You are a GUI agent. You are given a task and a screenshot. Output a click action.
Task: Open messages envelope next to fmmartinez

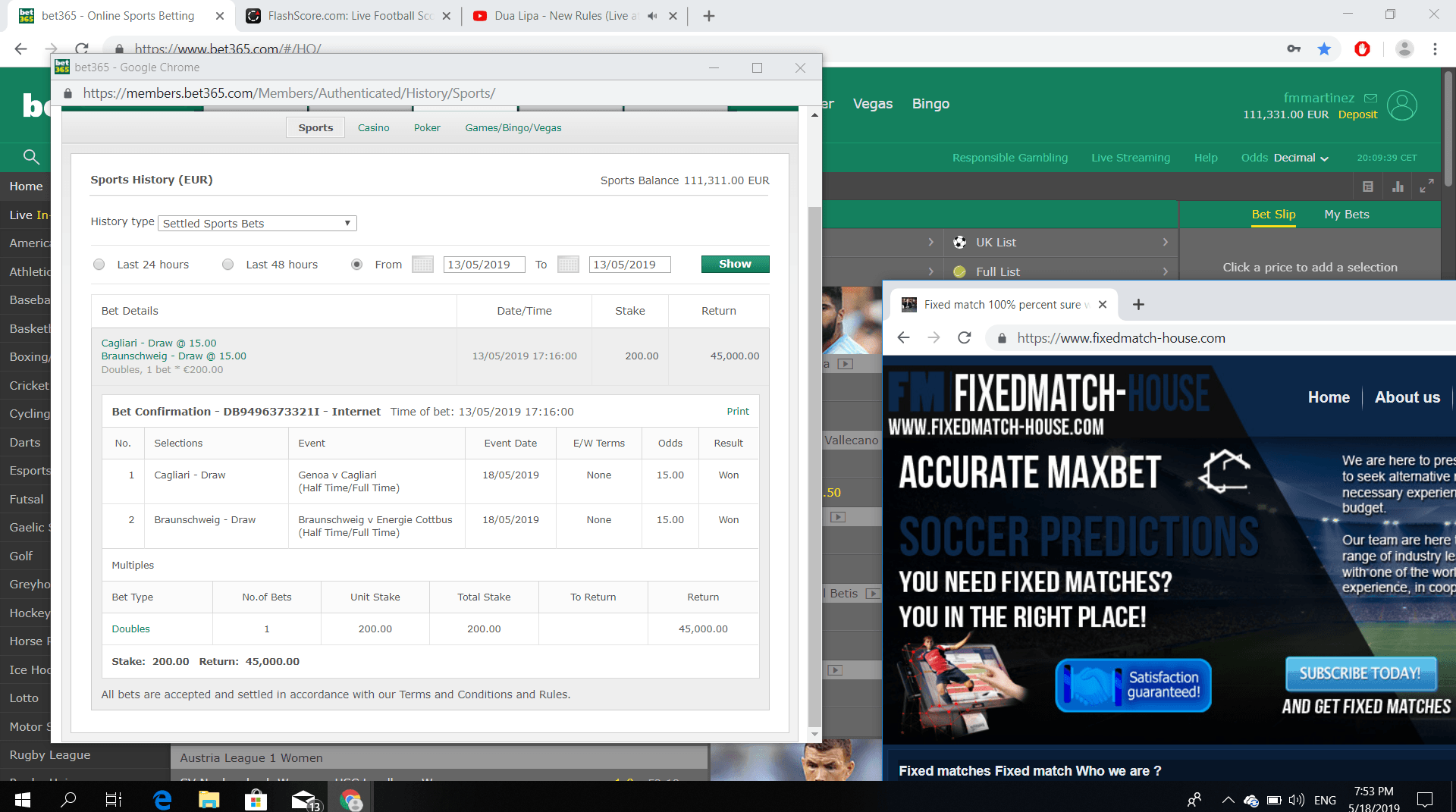1370,98
